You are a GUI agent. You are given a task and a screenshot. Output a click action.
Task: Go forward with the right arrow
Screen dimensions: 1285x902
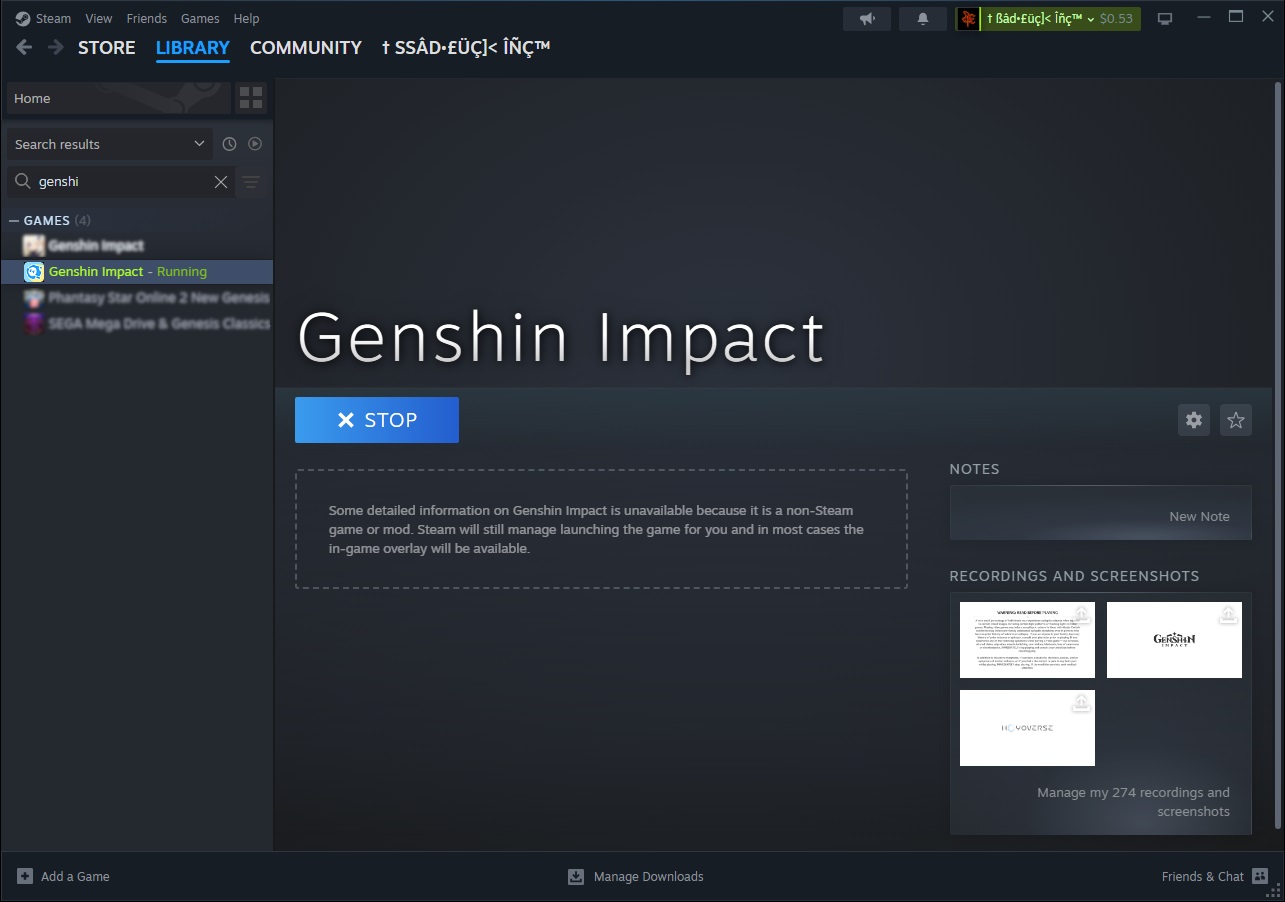(x=56, y=47)
